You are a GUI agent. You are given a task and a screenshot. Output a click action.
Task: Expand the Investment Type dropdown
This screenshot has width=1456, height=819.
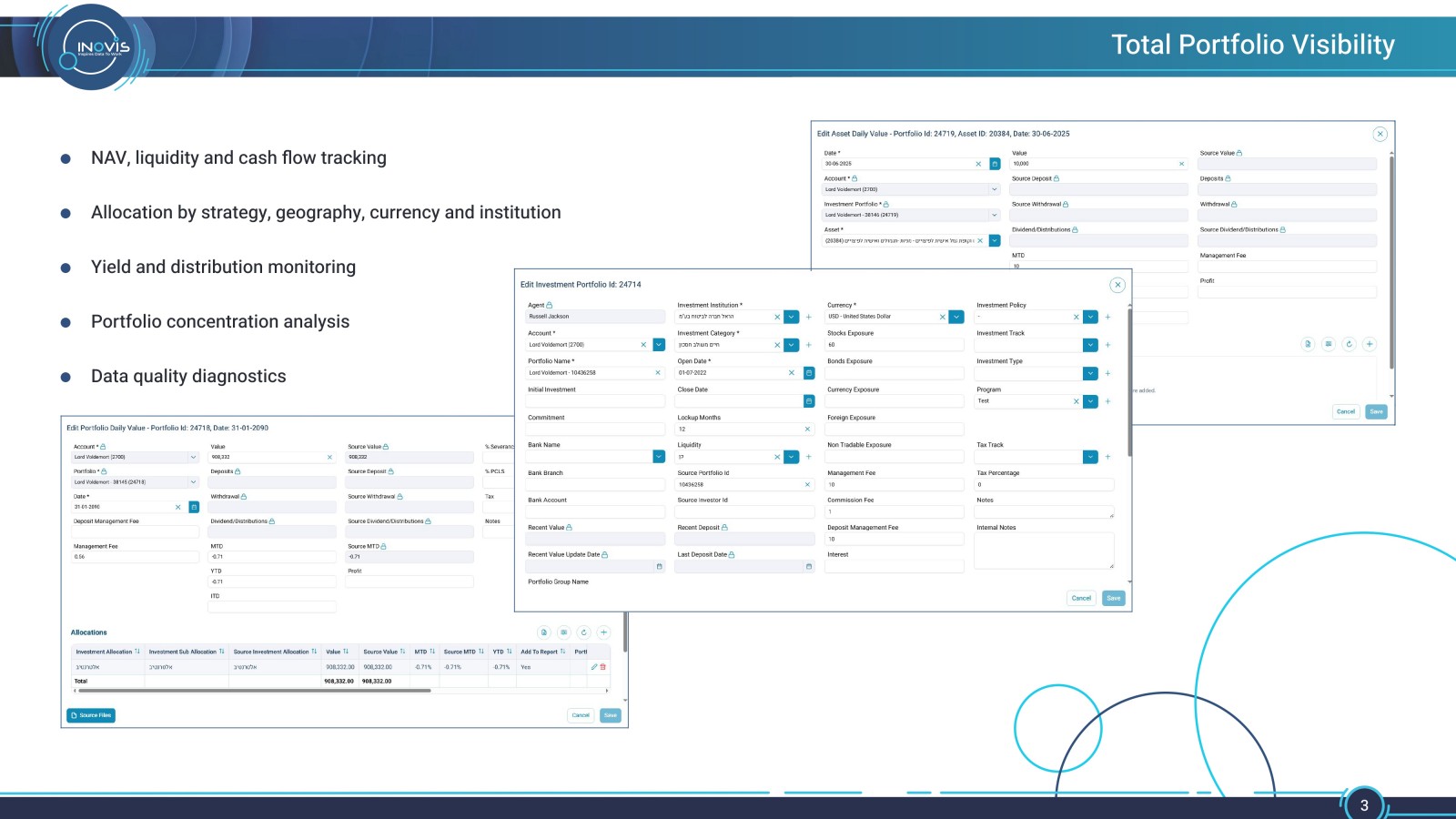pyautogui.click(x=1090, y=373)
